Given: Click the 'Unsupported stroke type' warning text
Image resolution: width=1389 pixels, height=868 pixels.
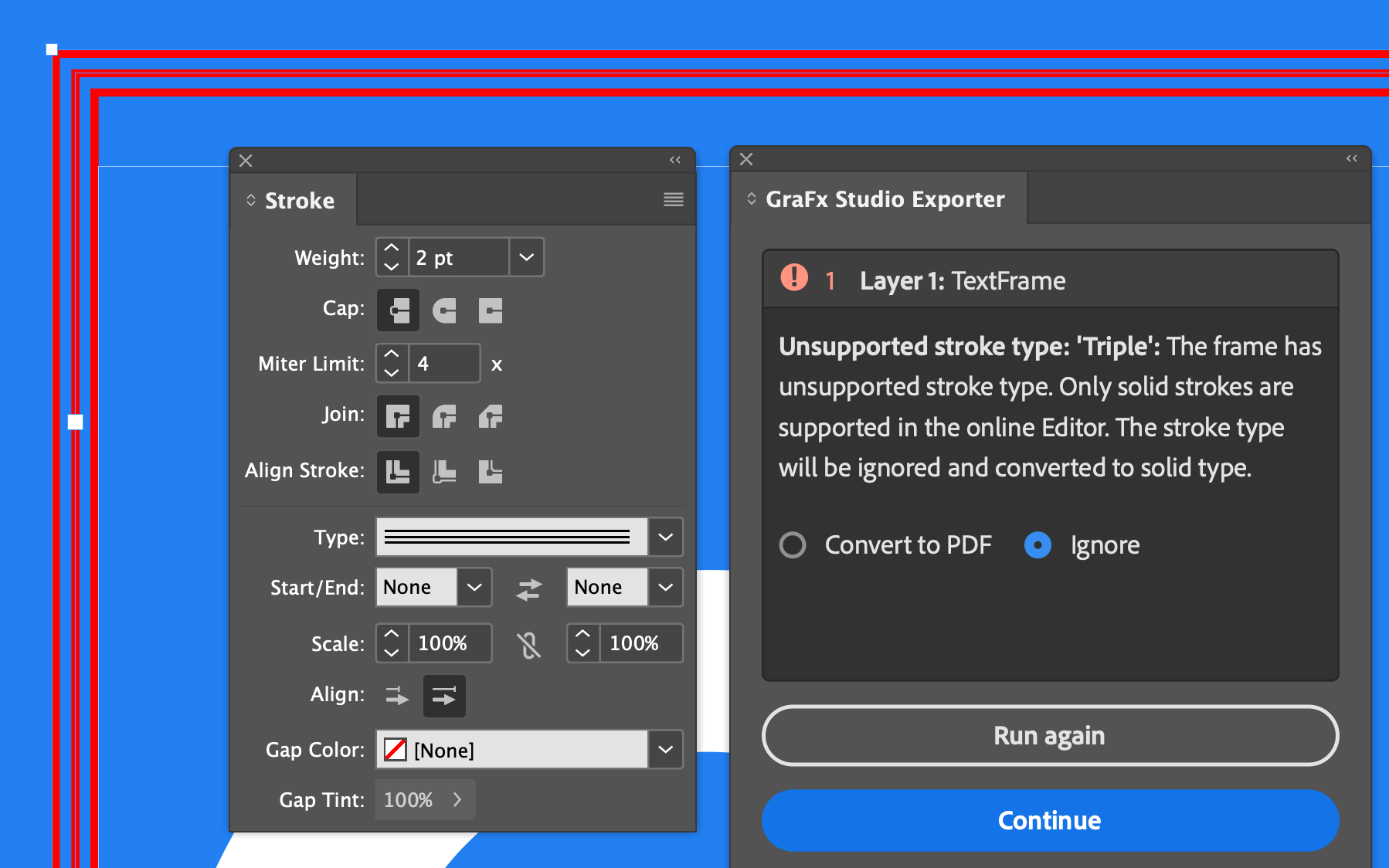Looking at the screenshot, I should tap(1050, 407).
